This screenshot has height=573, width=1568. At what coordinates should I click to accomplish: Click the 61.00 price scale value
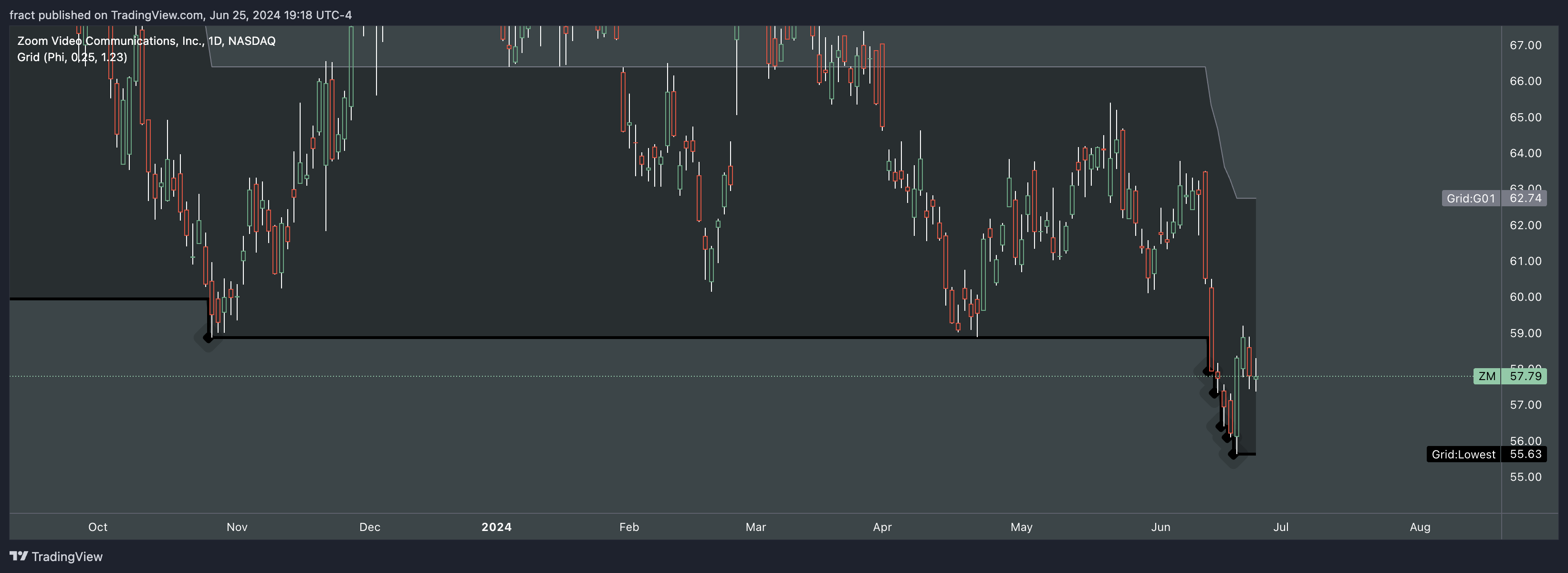pos(1526,261)
